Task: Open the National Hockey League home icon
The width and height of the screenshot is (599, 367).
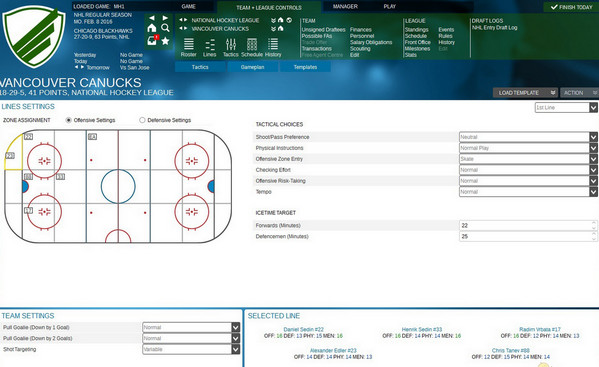Action: pos(280,20)
